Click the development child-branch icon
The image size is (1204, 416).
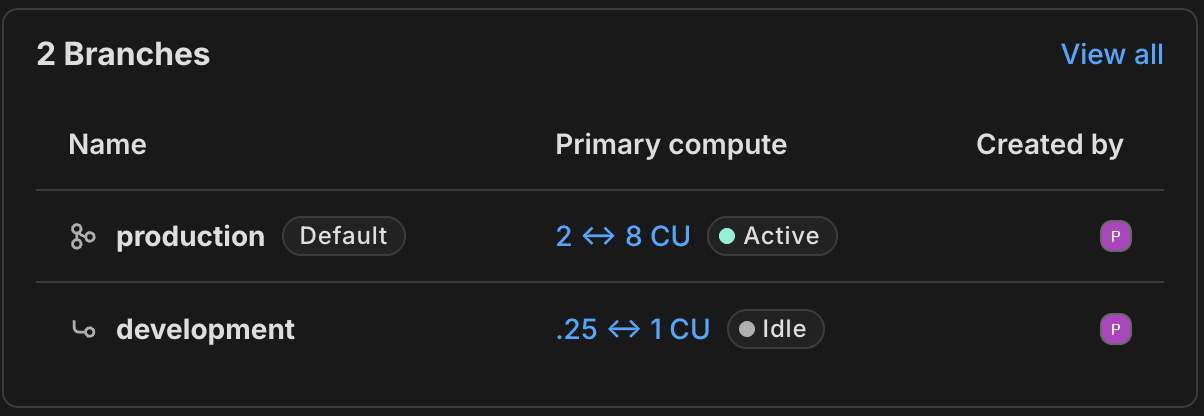(x=84, y=329)
